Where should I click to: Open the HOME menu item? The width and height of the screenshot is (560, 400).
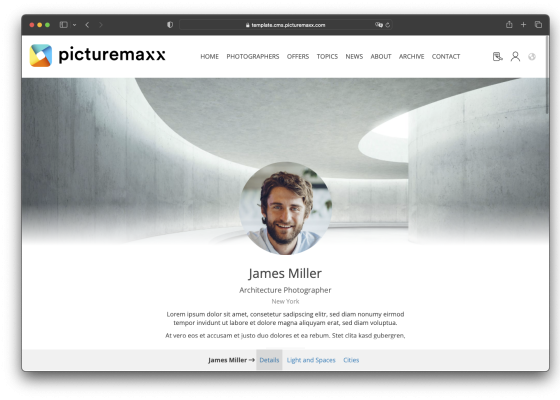209,56
